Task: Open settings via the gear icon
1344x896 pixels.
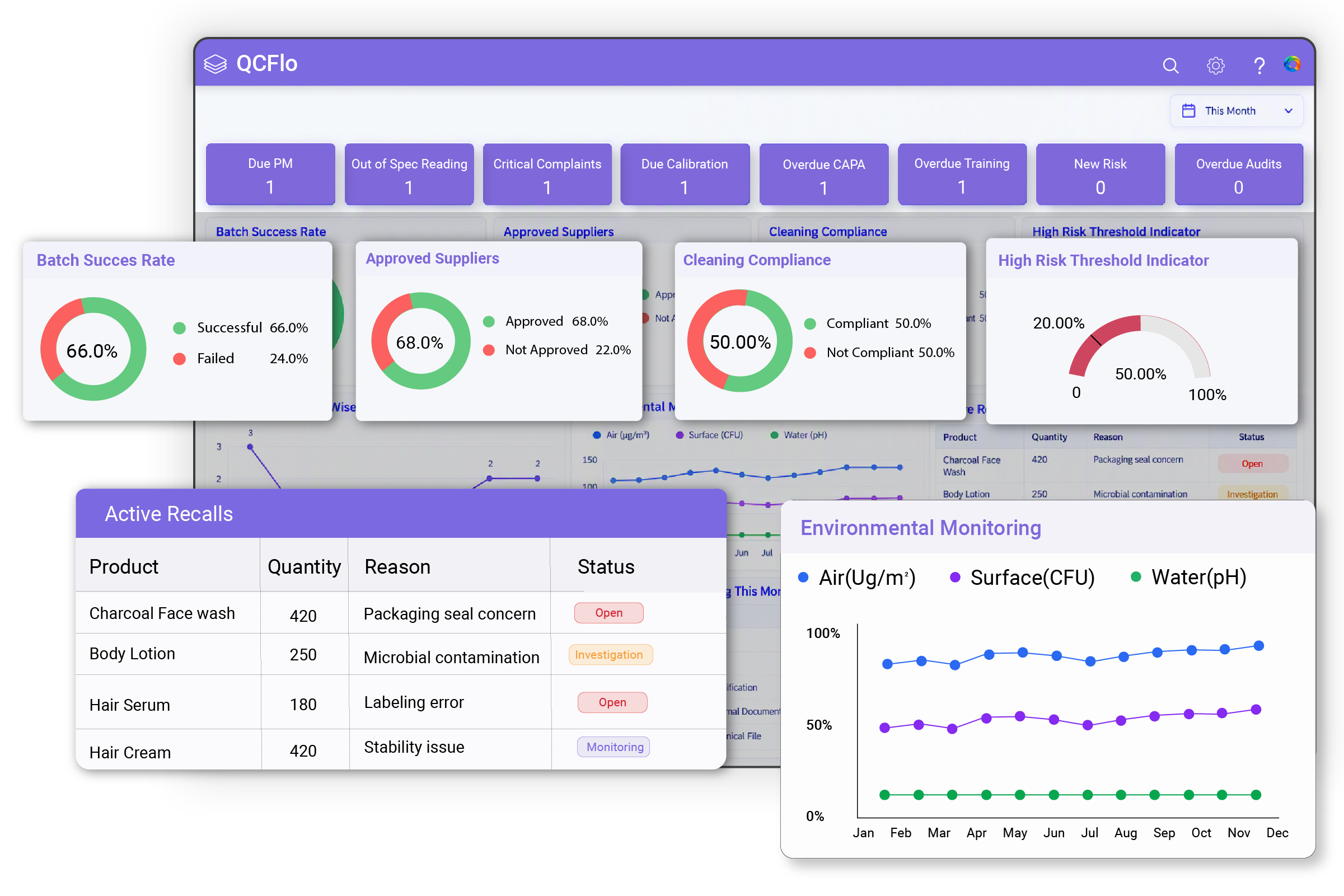Action: (1215, 65)
